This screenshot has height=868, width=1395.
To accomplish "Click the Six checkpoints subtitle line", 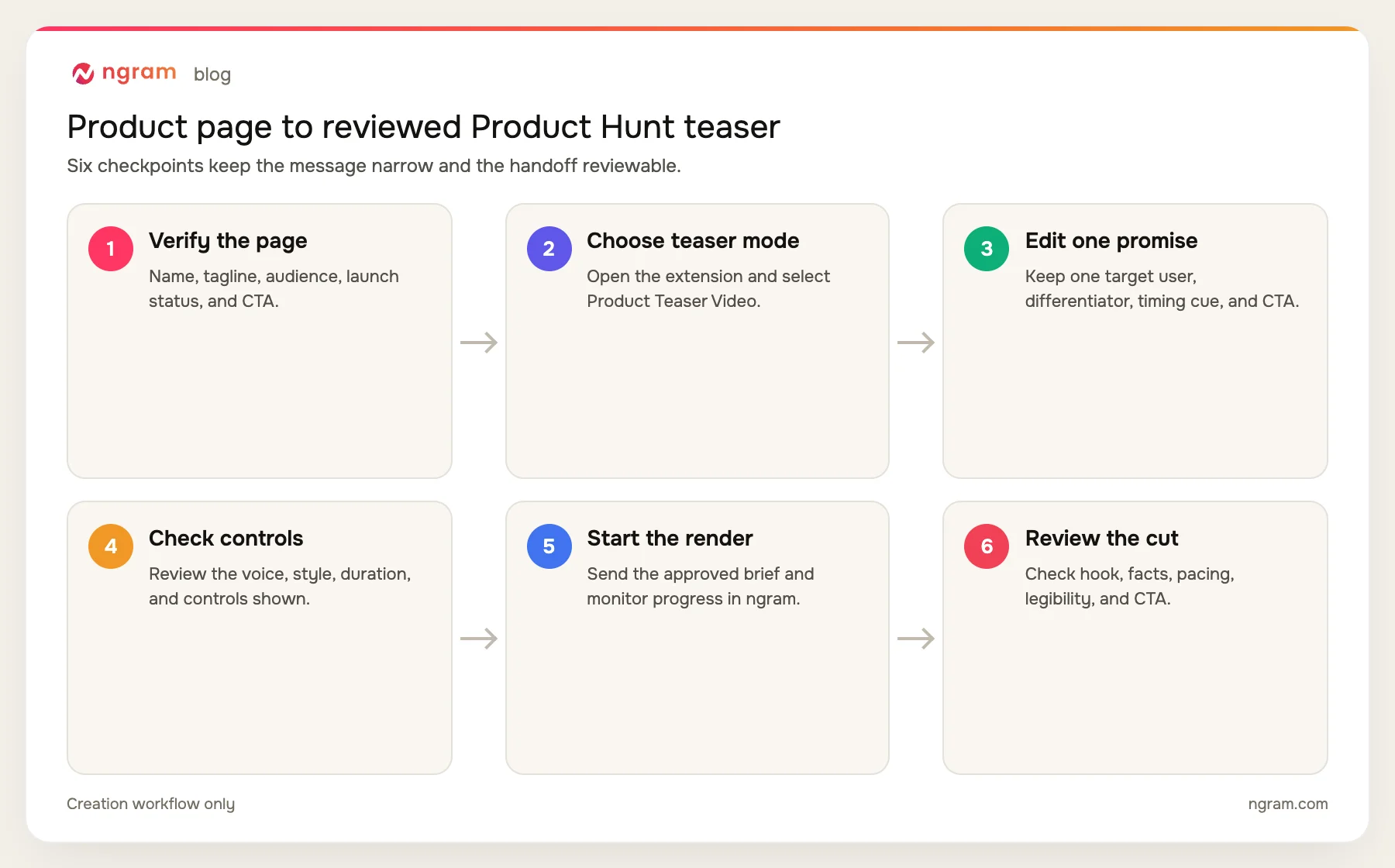I will click(x=374, y=166).
